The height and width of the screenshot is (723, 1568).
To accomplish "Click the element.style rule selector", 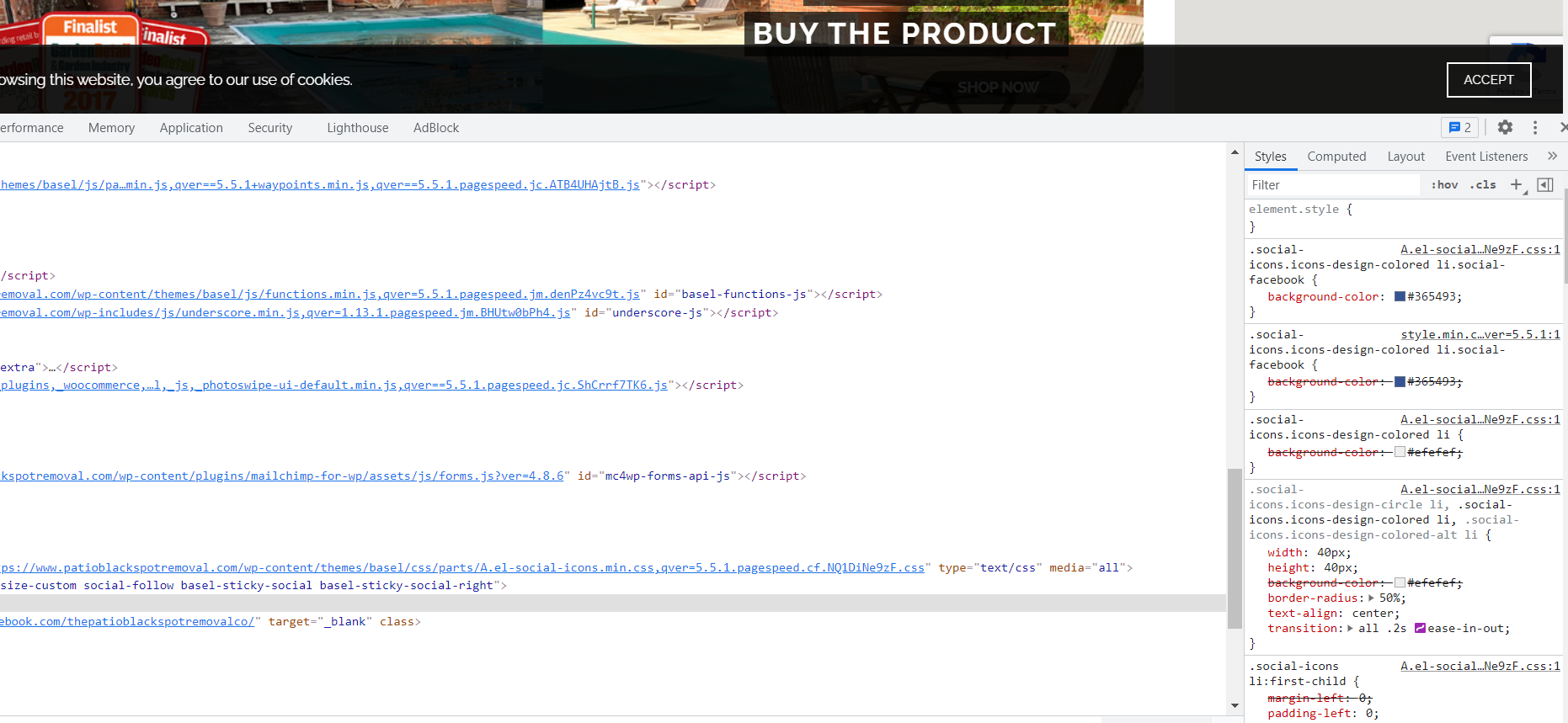I will (1293, 210).
